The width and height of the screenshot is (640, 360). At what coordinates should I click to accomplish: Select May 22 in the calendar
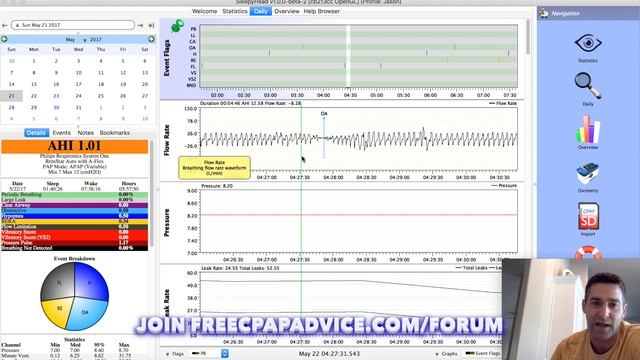click(34, 96)
